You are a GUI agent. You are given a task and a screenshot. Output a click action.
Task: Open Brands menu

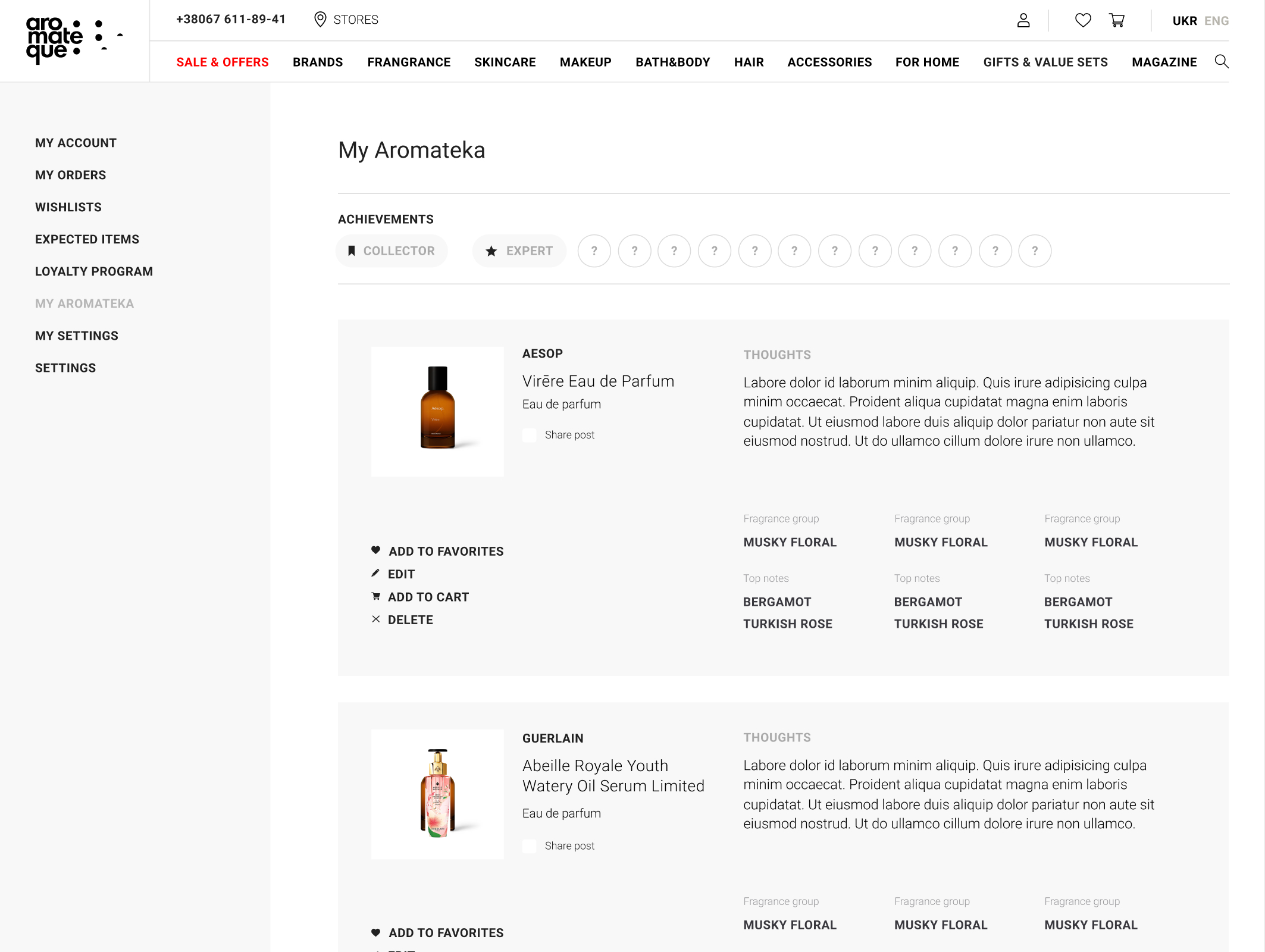pos(318,62)
